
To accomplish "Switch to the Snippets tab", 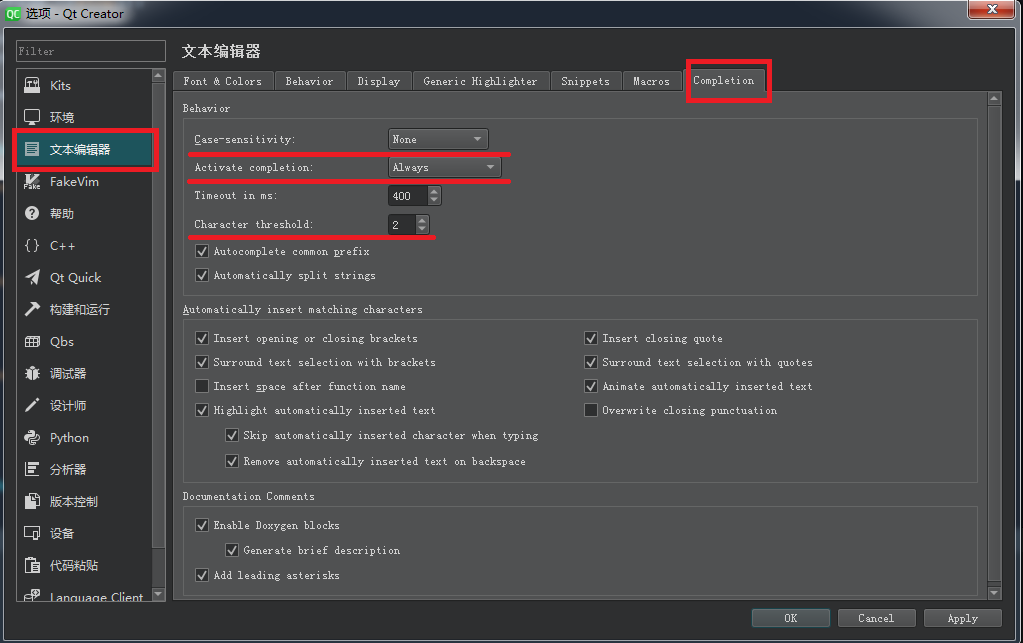I will pyautogui.click(x=585, y=81).
